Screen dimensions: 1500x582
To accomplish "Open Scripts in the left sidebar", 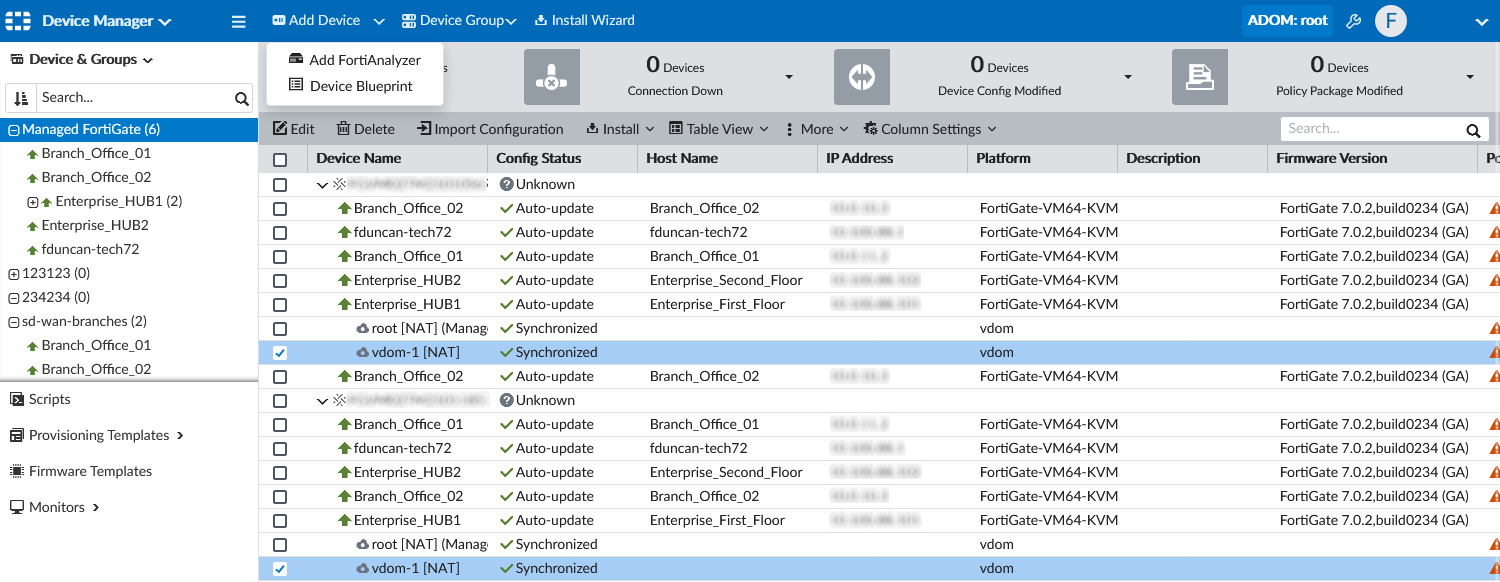I will pos(49,399).
